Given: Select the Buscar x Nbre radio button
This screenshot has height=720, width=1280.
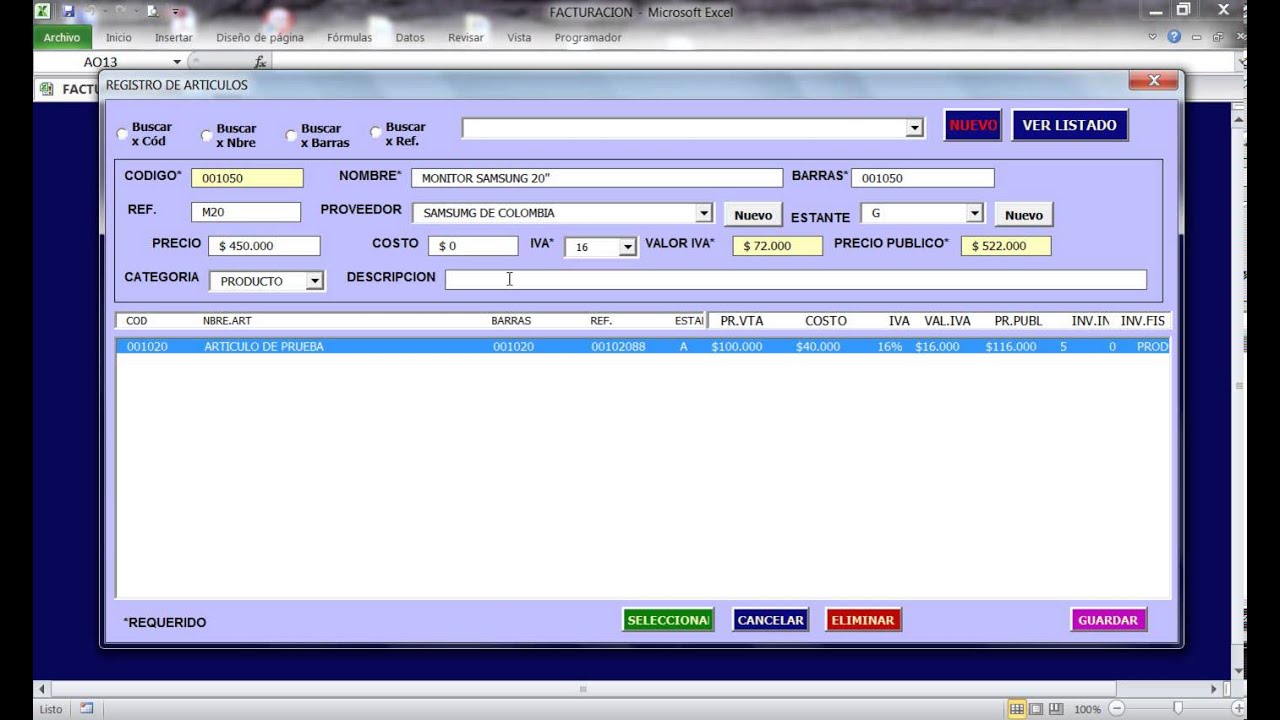Looking at the screenshot, I should click(207, 134).
